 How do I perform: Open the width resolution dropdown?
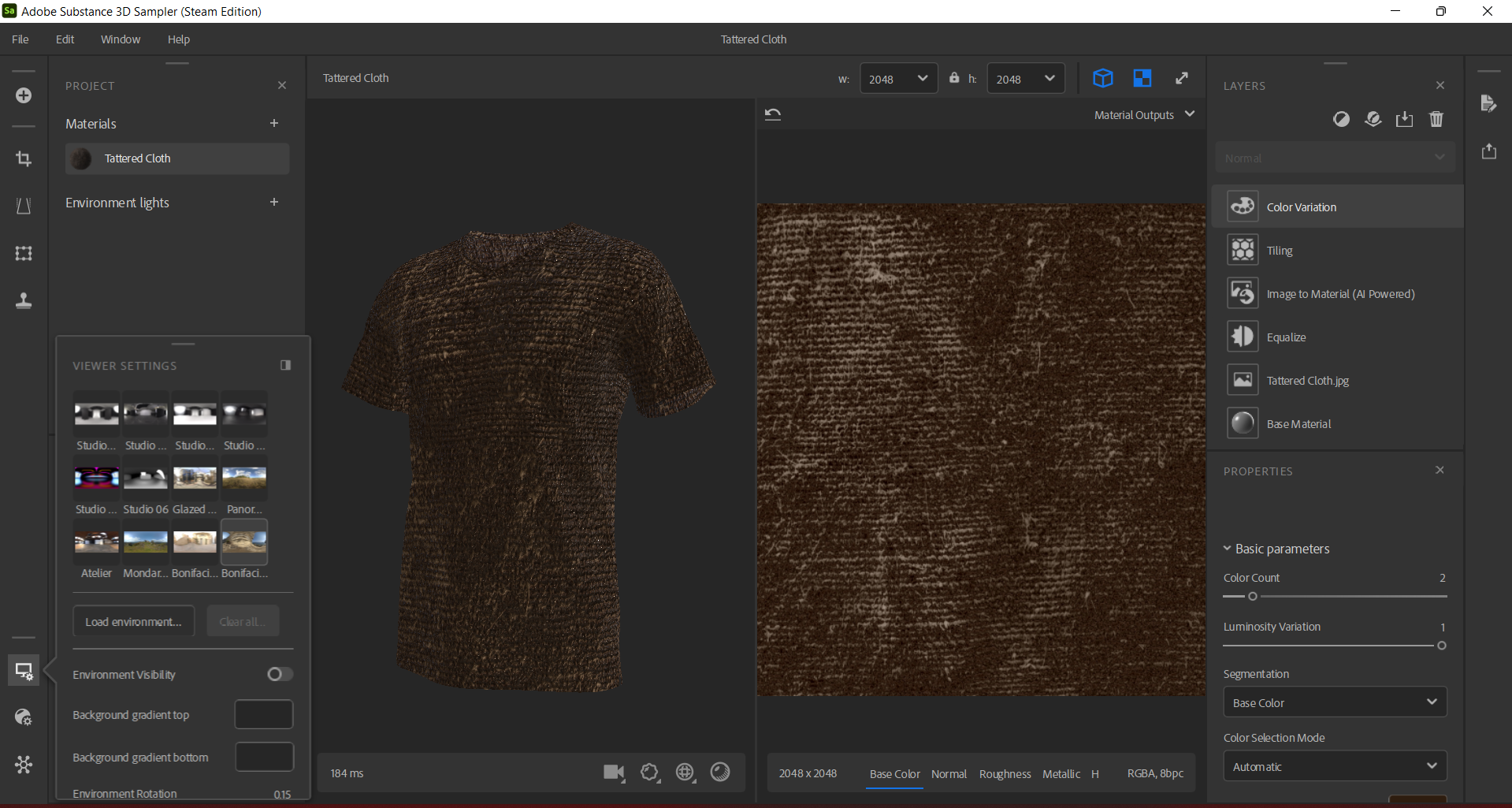click(898, 79)
